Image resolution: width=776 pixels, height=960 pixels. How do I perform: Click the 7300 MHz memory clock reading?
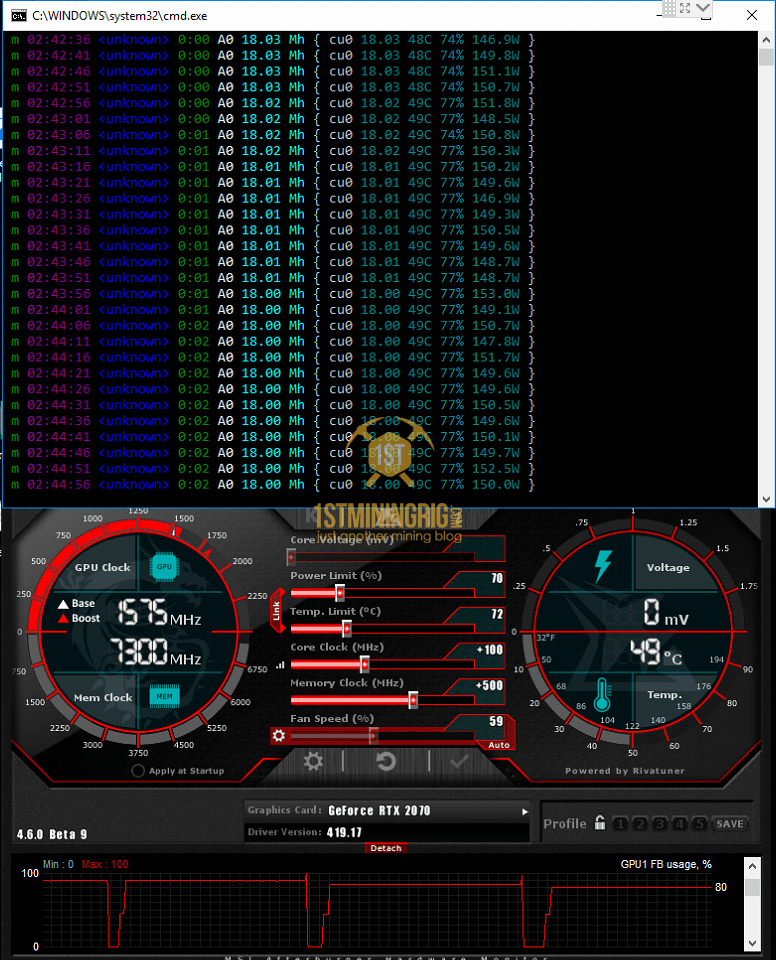(156, 652)
